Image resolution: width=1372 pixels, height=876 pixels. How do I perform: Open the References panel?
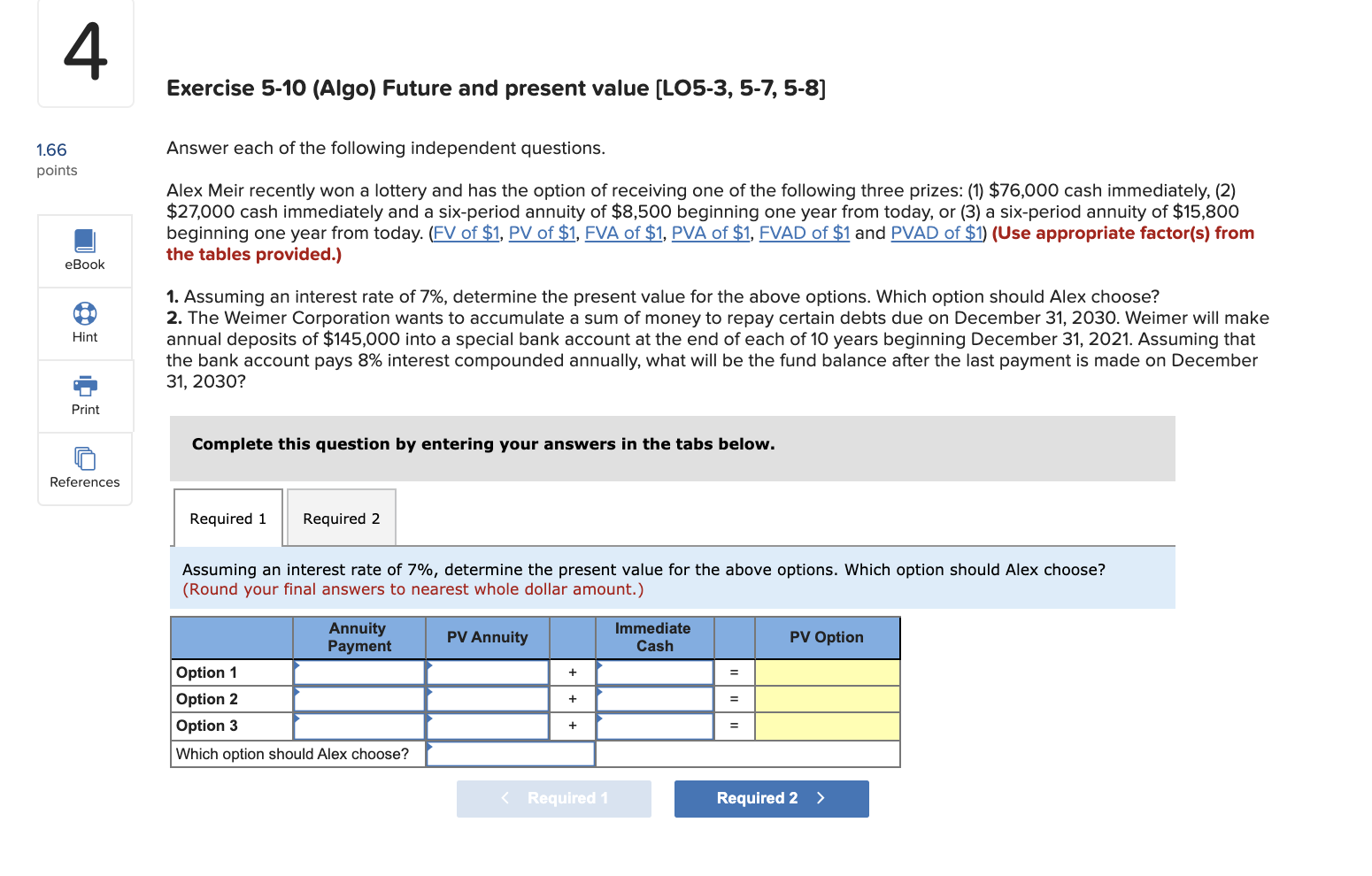[84, 468]
